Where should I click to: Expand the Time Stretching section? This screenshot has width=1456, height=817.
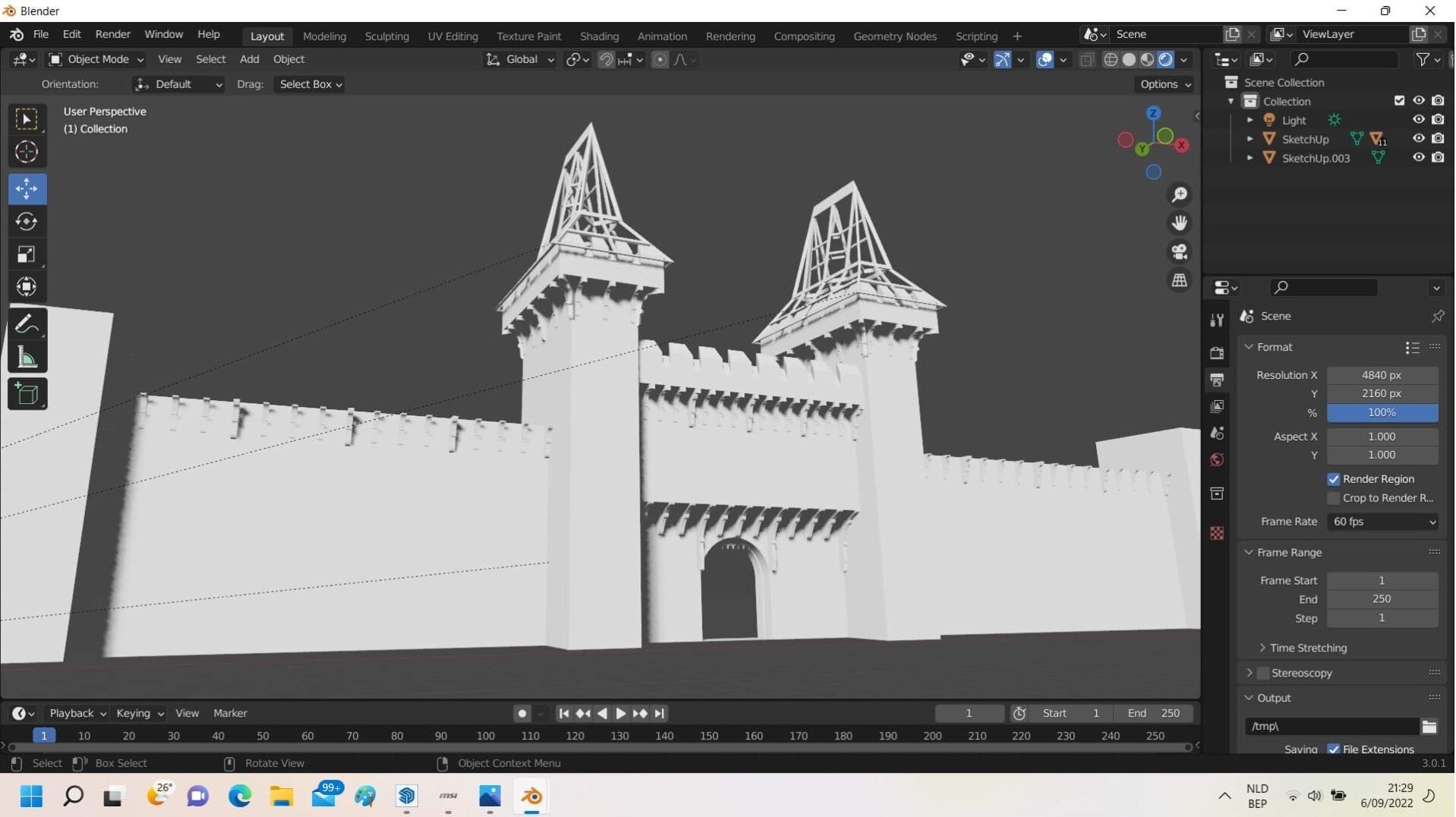pyautogui.click(x=1307, y=648)
